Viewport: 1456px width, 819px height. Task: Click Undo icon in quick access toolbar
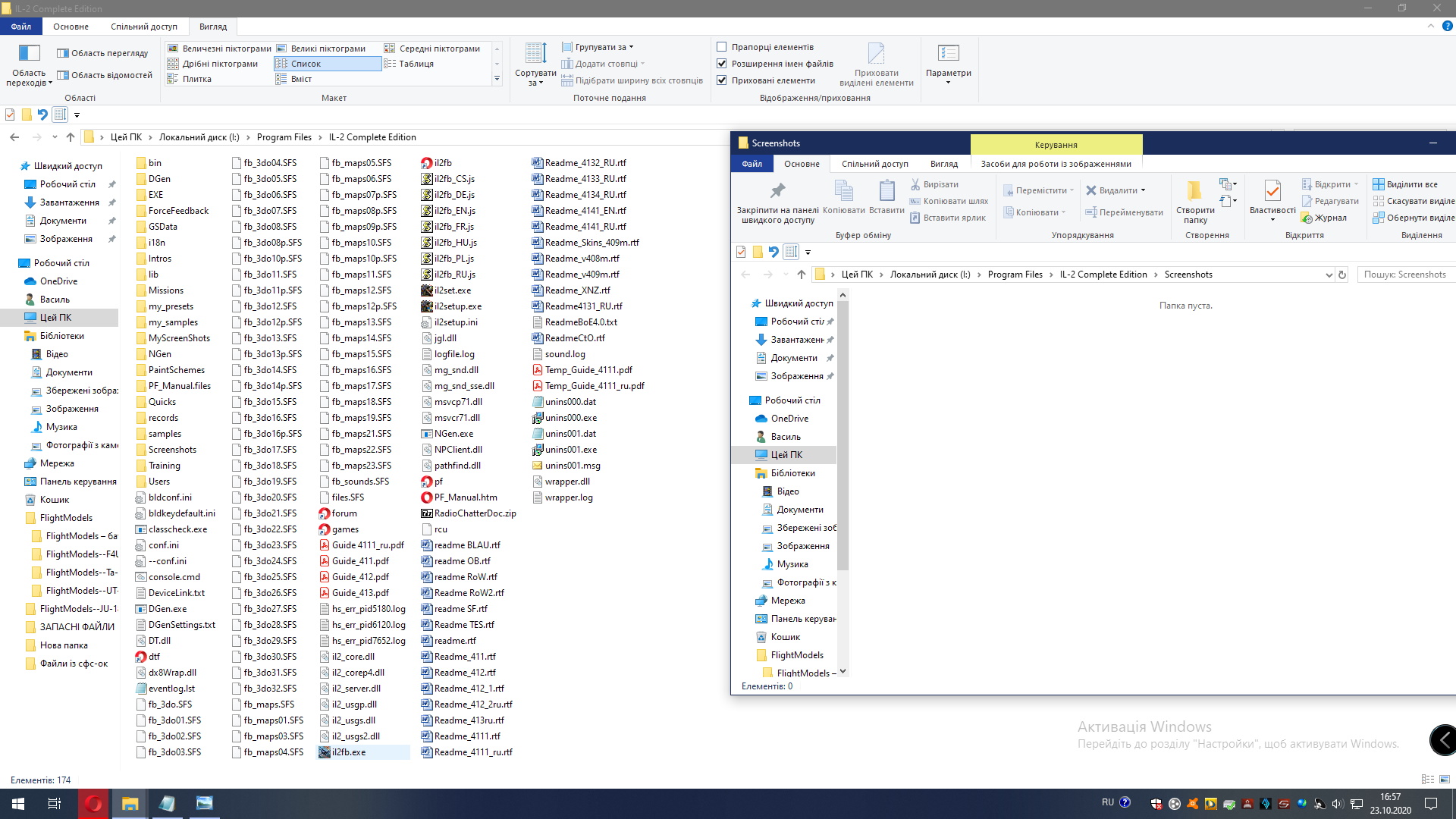[x=42, y=115]
